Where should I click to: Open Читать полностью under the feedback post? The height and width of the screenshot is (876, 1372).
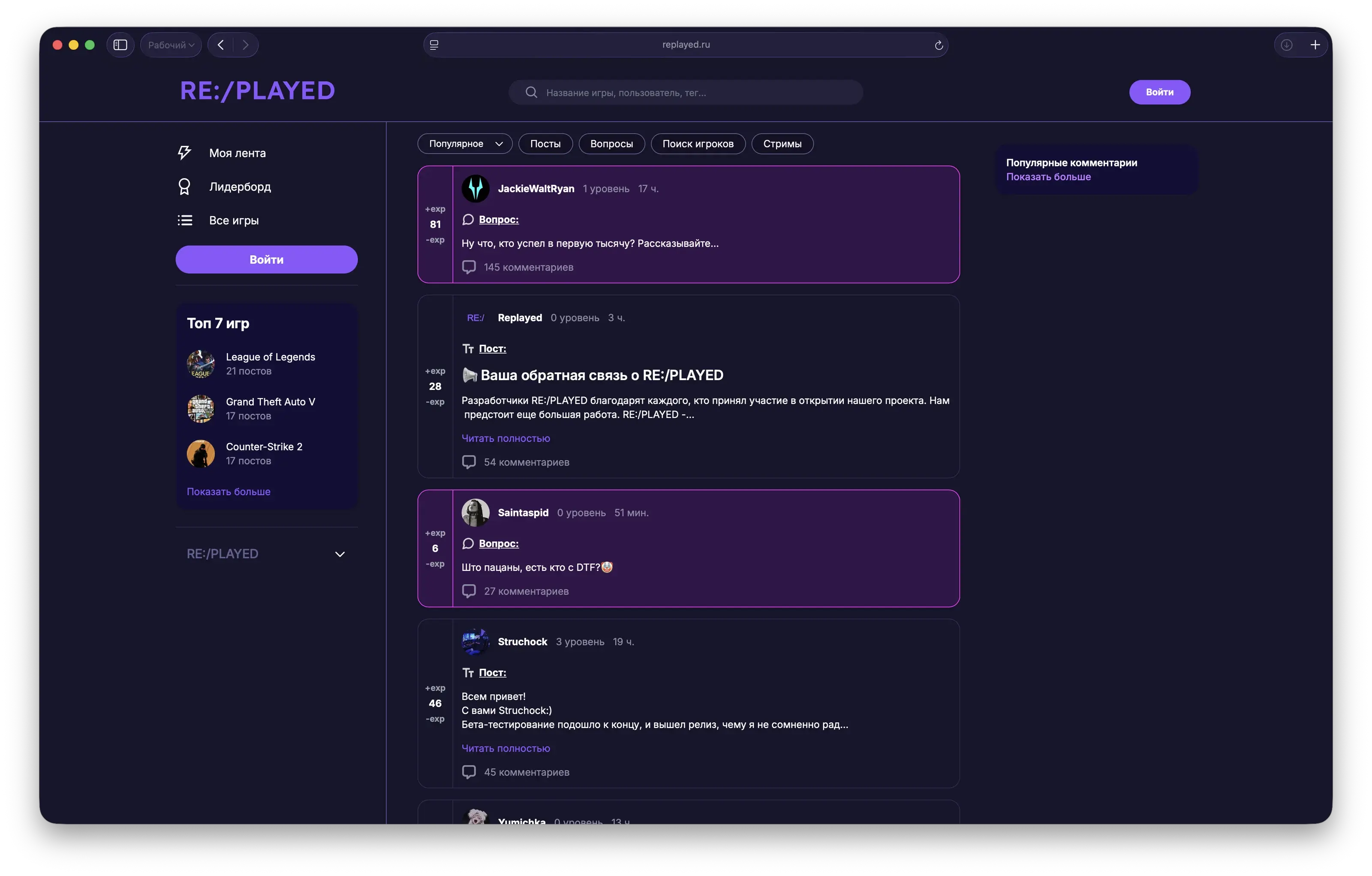point(505,438)
